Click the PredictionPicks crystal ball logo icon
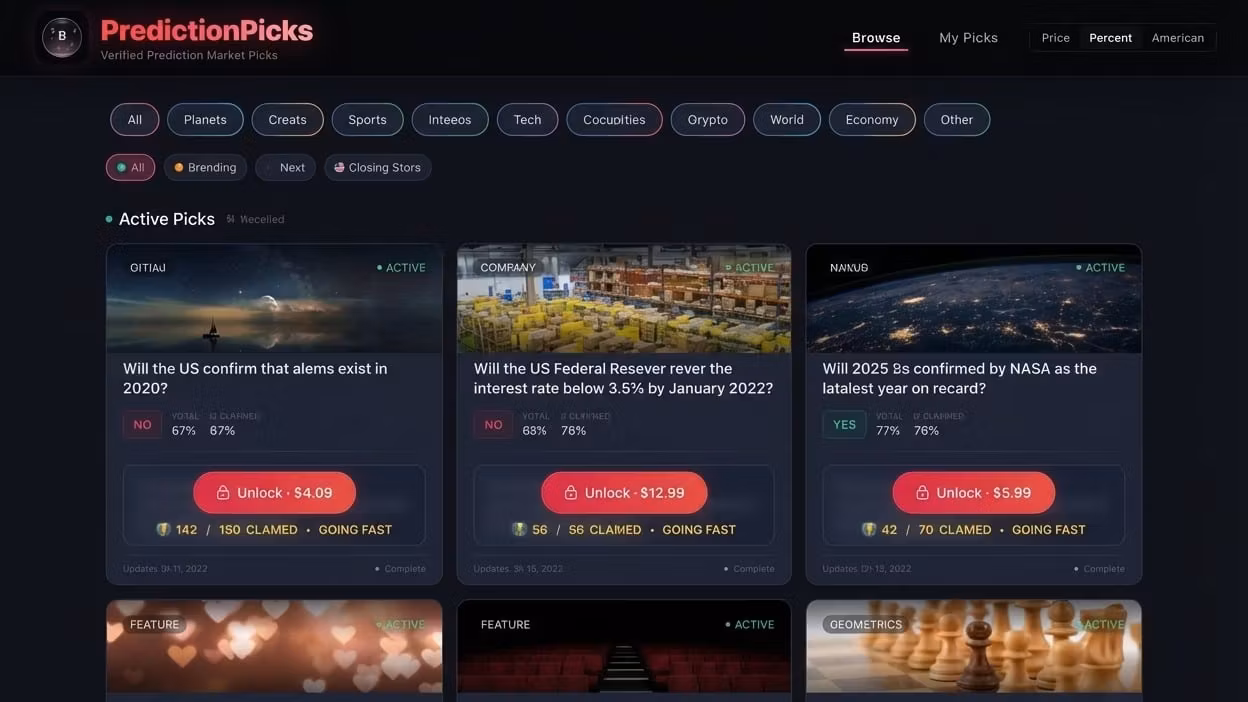Screen dimensions: 1248x702 point(62,37)
